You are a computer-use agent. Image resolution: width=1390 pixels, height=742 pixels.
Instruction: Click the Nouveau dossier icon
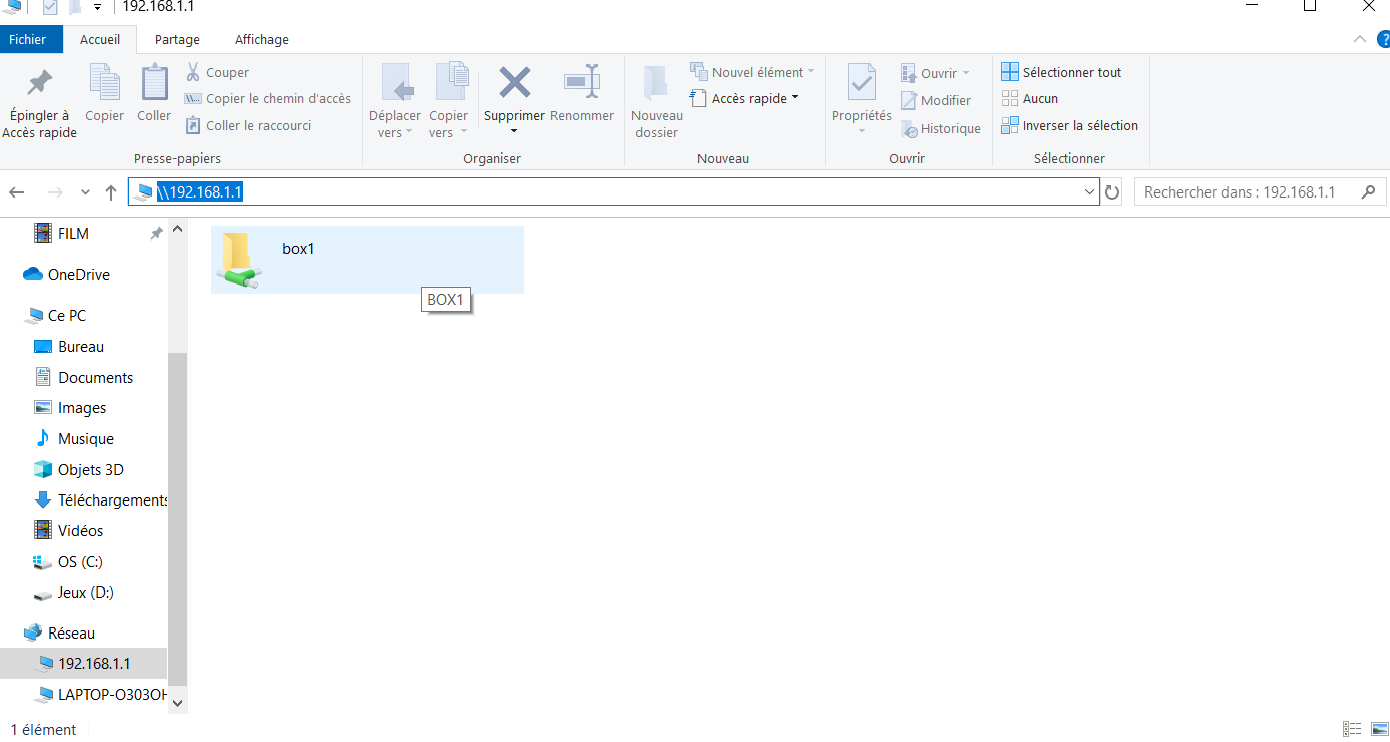pyautogui.click(x=656, y=83)
